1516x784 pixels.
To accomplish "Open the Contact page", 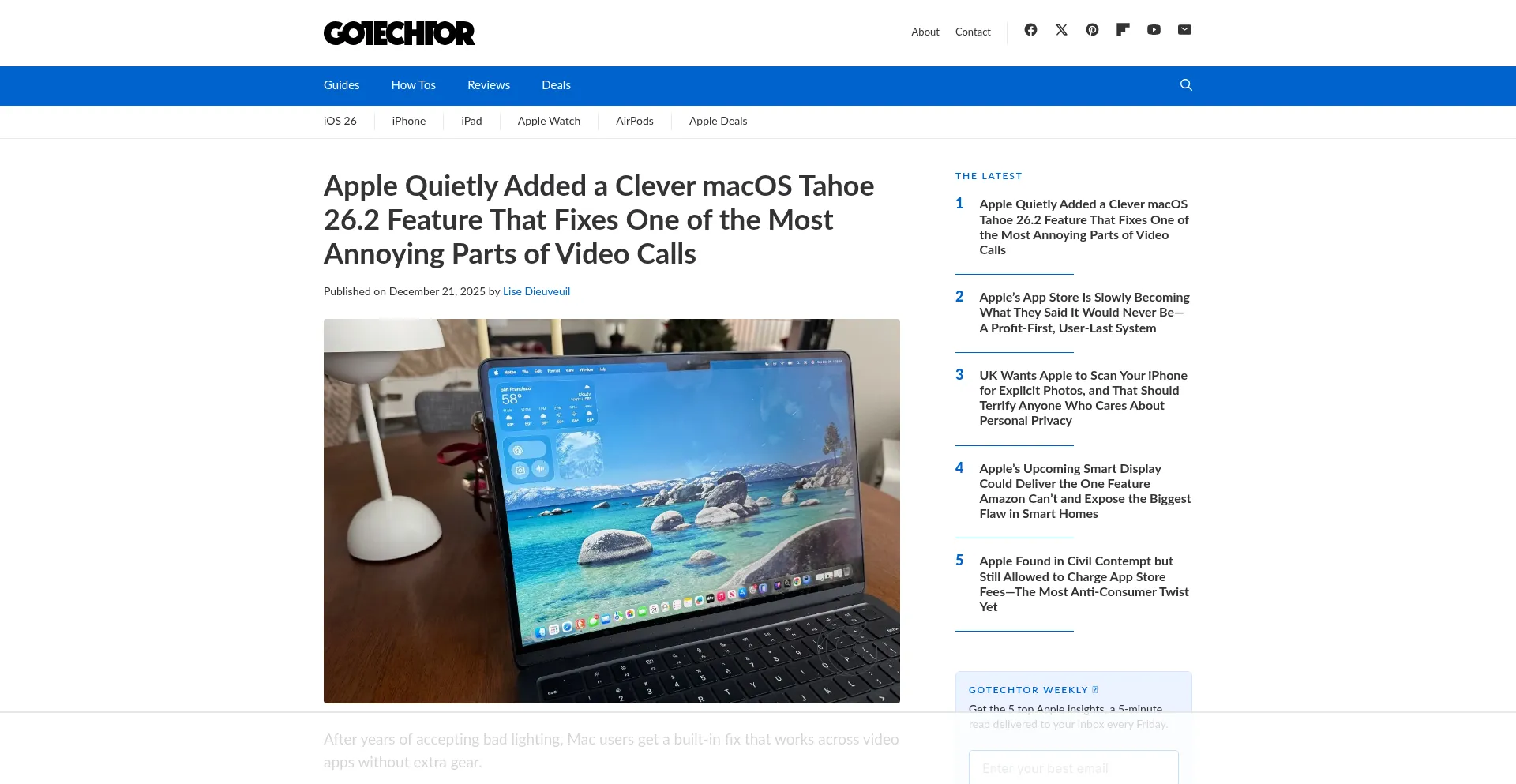I will (x=973, y=32).
